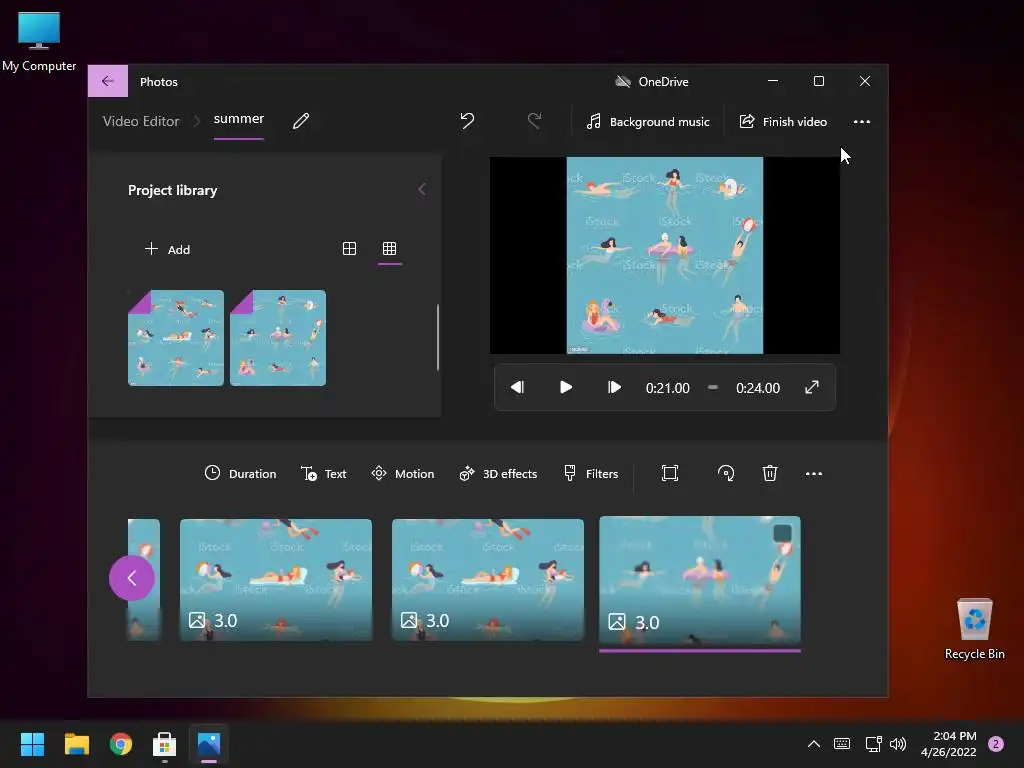1024x768 pixels.
Task: Launch Chrome from the taskbar
Action: pyautogui.click(x=121, y=744)
